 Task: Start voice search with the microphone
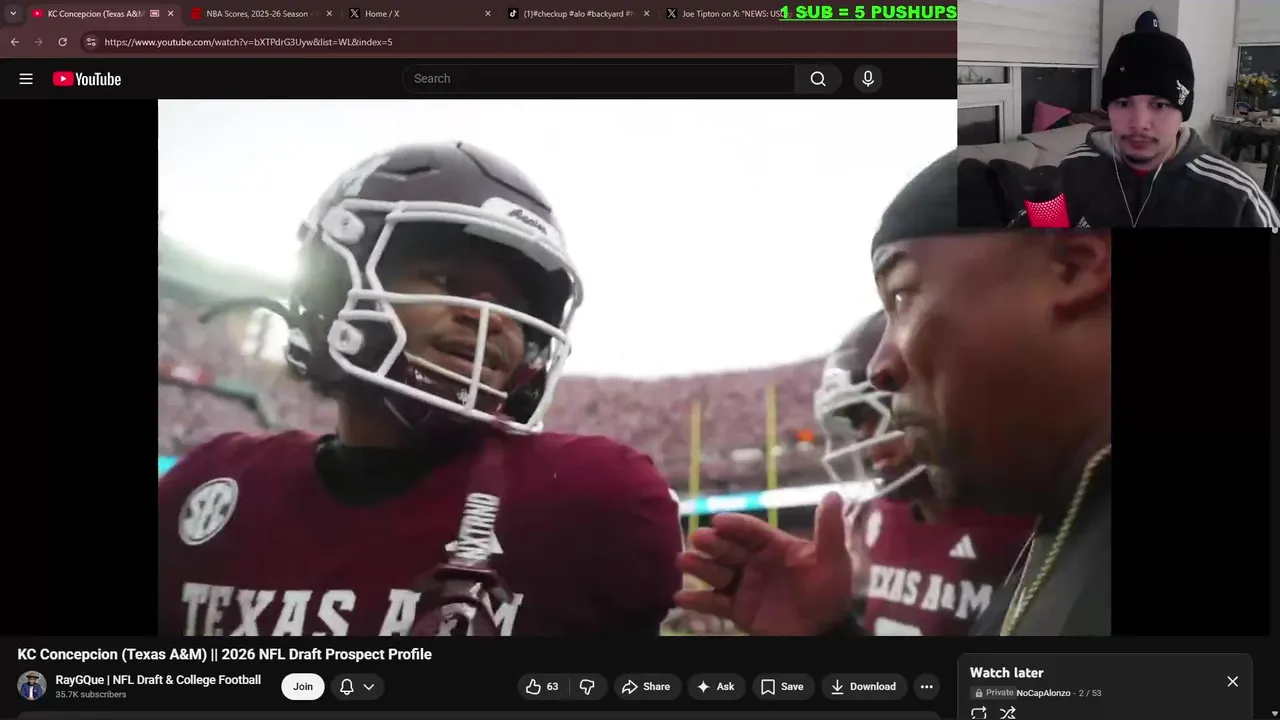click(868, 79)
